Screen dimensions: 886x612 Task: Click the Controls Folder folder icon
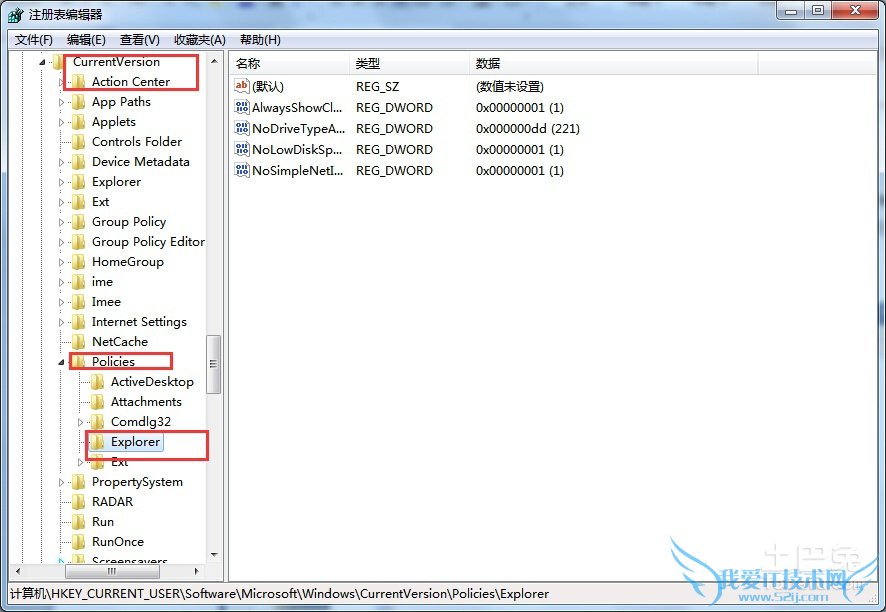(79, 142)
